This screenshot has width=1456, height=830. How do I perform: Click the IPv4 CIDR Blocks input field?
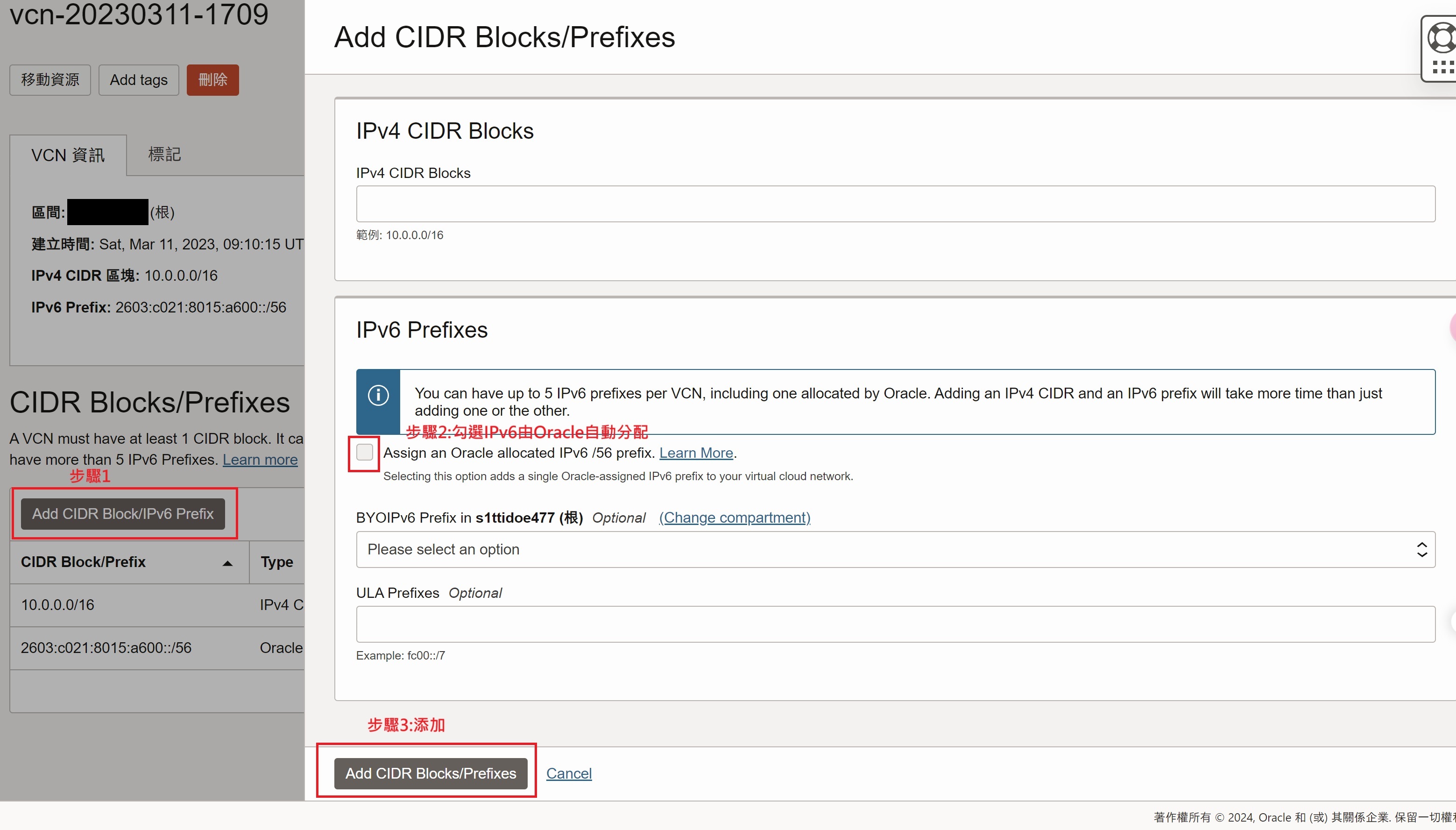click(x=895, y=204)
